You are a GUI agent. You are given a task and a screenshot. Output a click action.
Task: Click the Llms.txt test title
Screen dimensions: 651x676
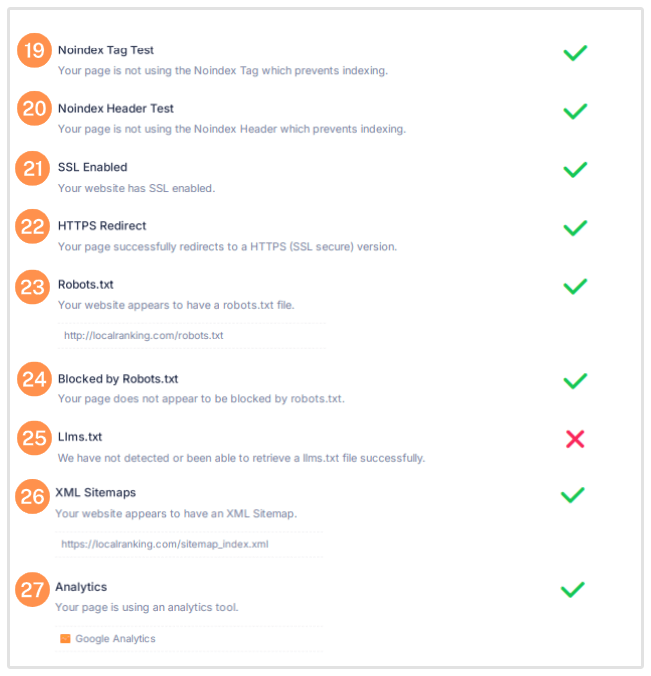coord(80,437)
